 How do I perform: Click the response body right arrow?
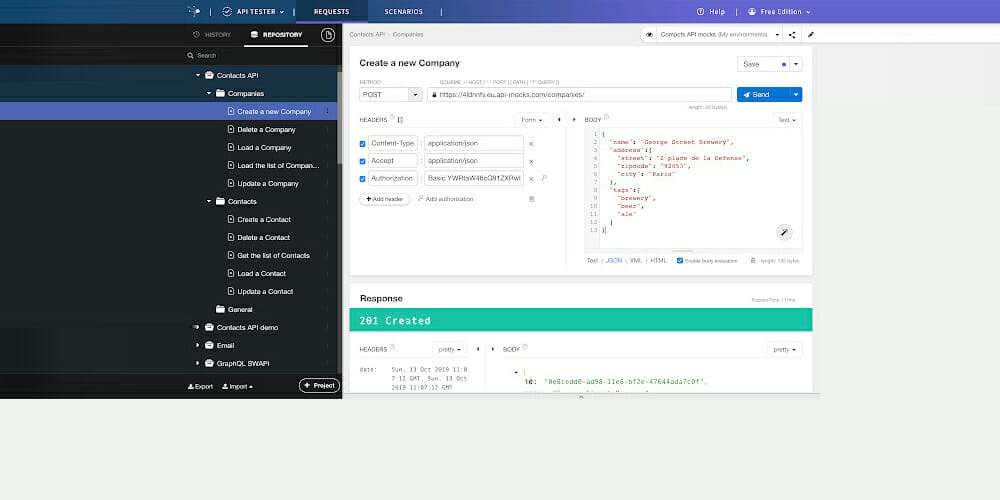492,349
